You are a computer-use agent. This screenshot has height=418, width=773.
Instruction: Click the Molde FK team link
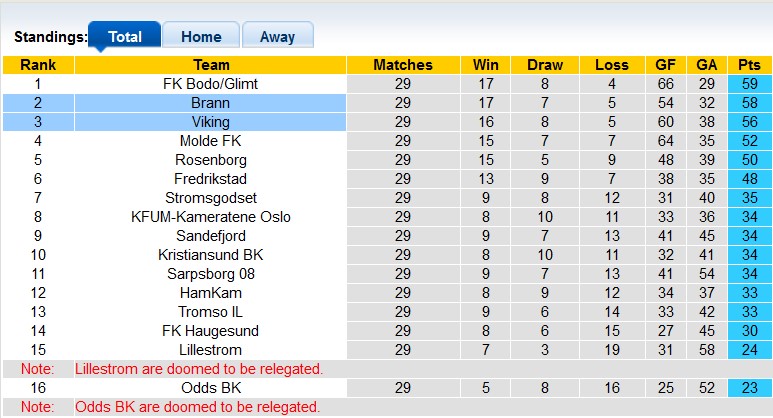click(x=210, y=141)
